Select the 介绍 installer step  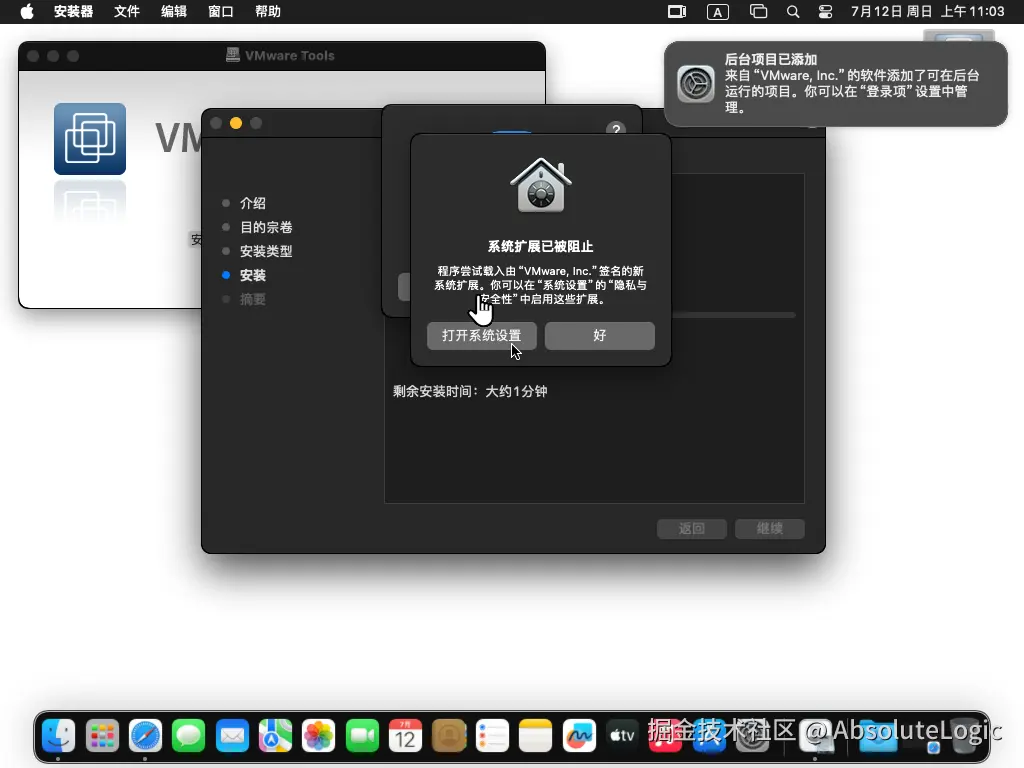coord(252,203)
